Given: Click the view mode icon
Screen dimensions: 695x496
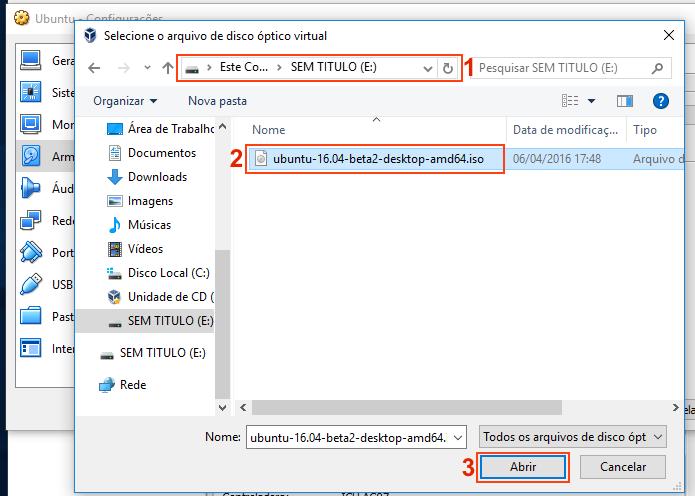Looking at the screenshot, I should [570, 101].
